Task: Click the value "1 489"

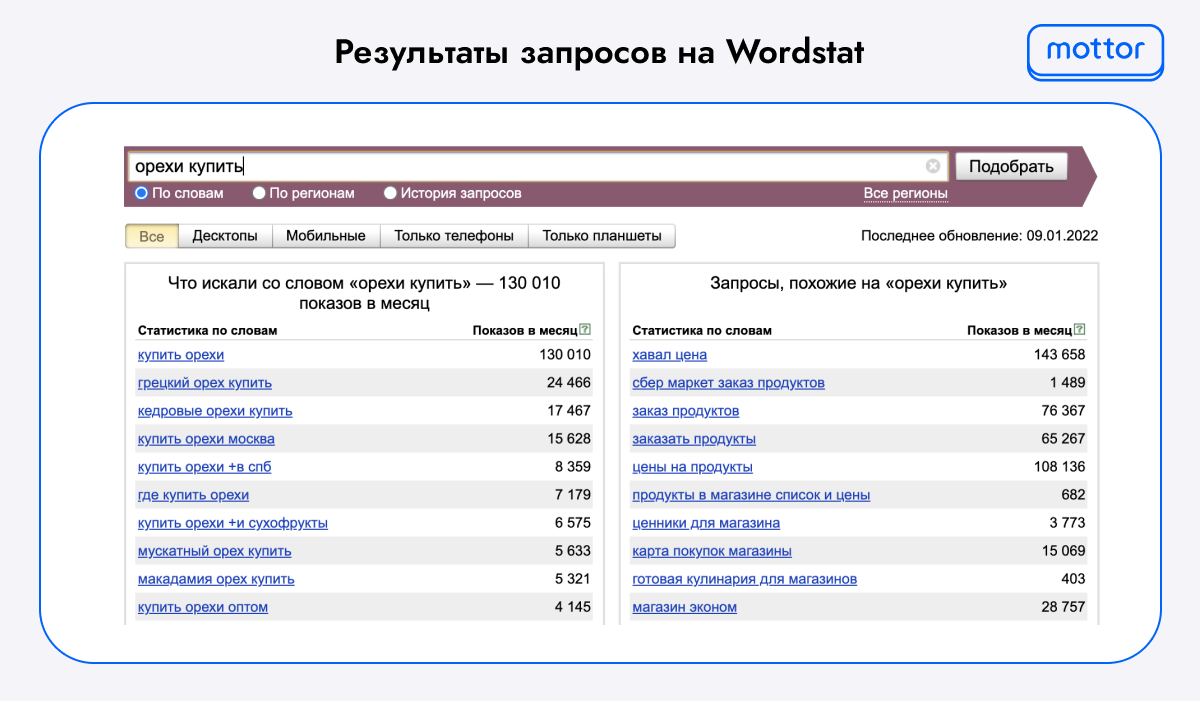Action: point(1067,383)
